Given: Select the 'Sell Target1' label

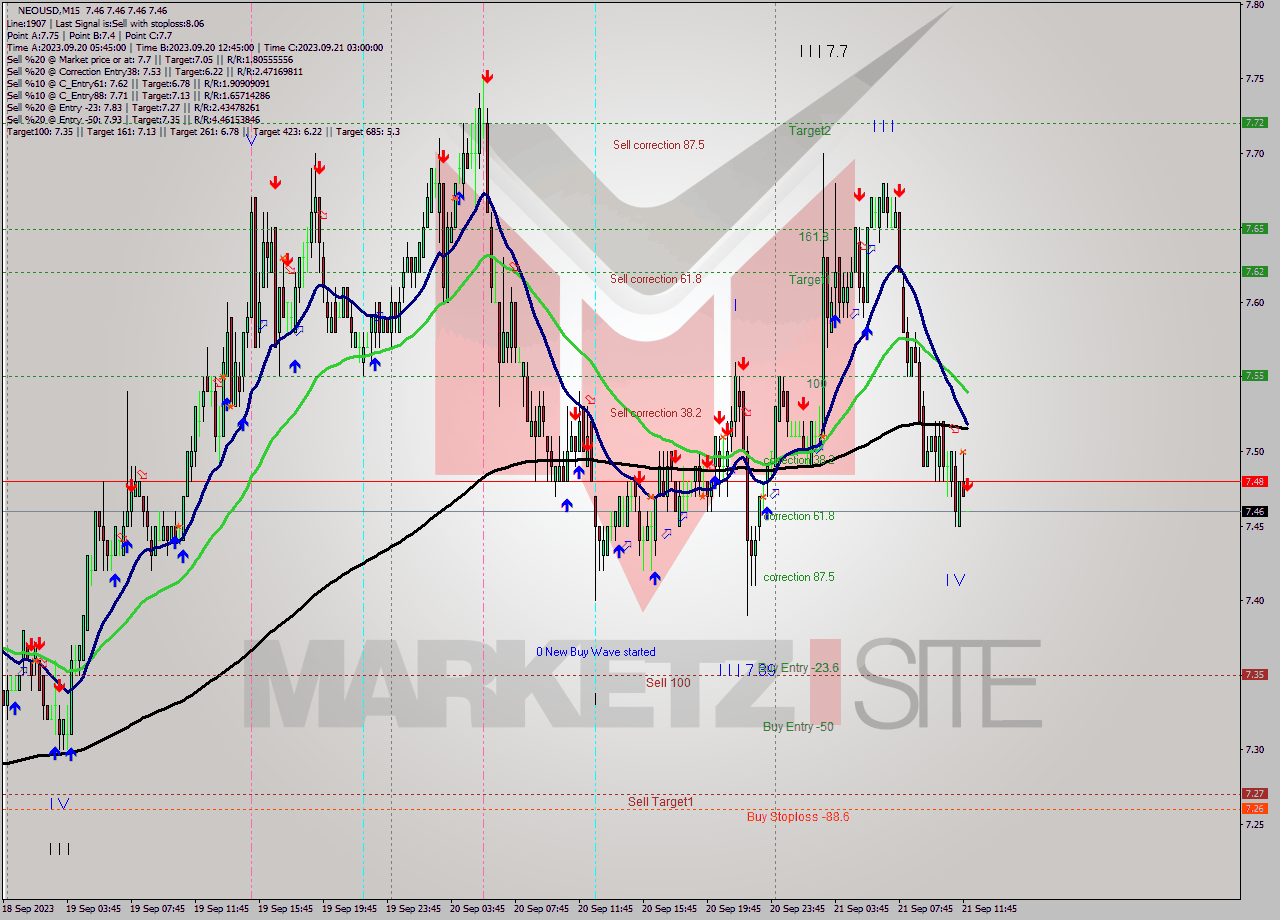Looking at the screenshot, I should click(660, 802).
